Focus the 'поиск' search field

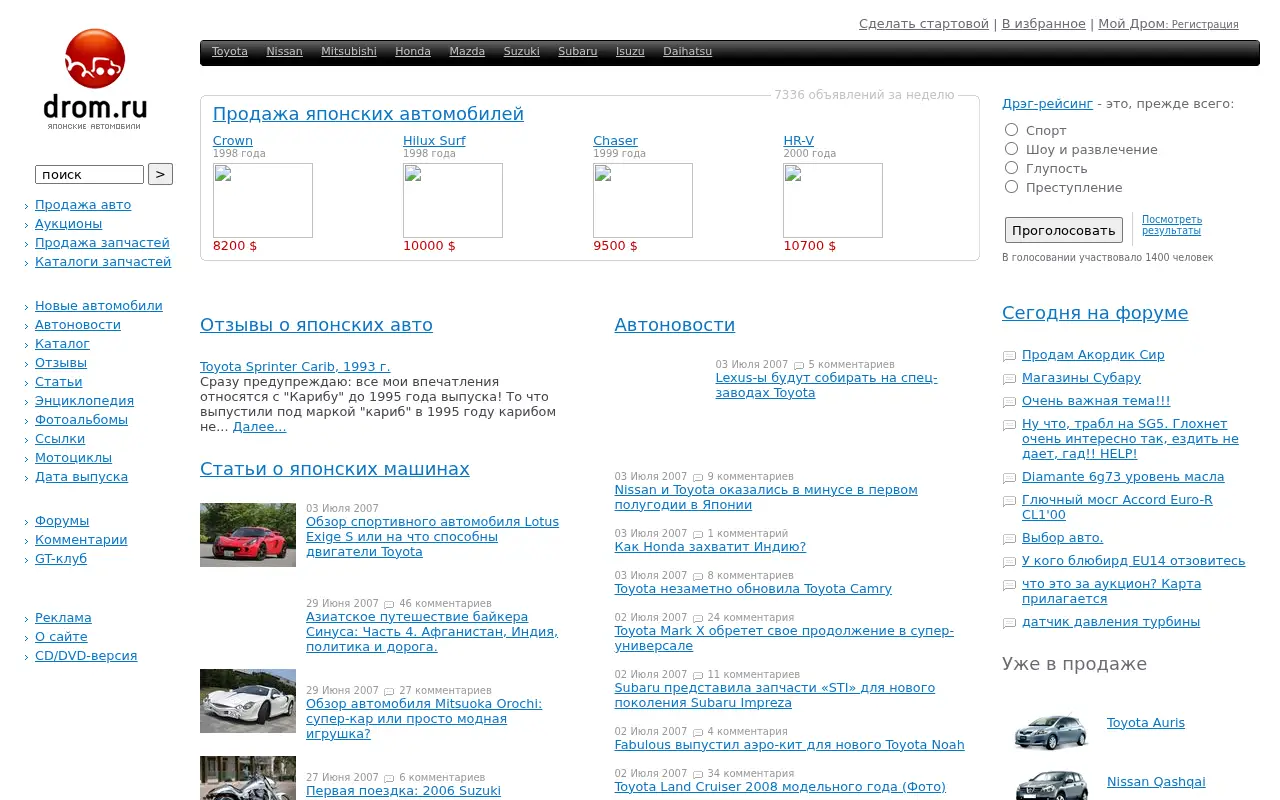pos(89,174)
